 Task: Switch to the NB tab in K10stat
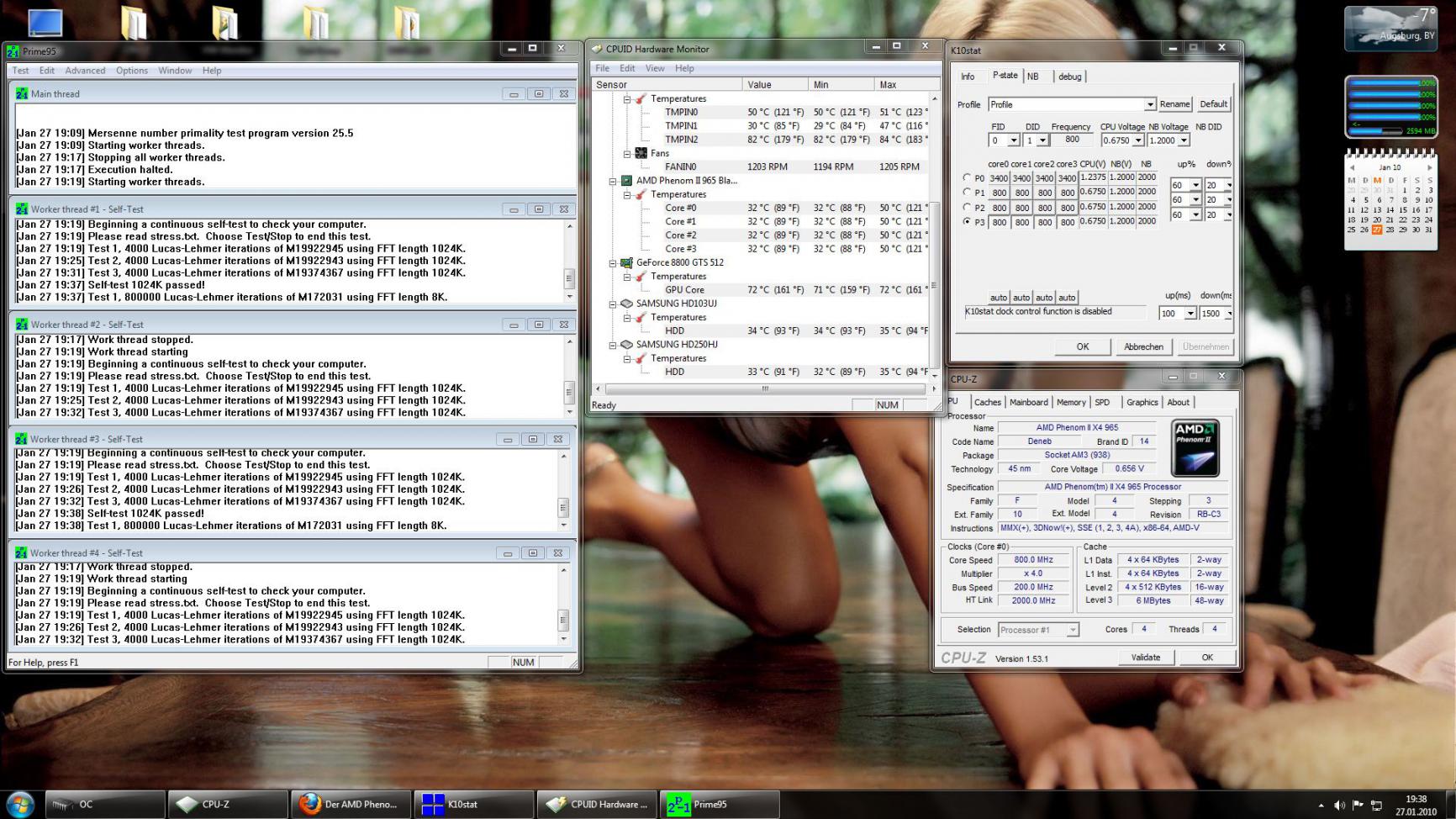(x=1033, y=77)
